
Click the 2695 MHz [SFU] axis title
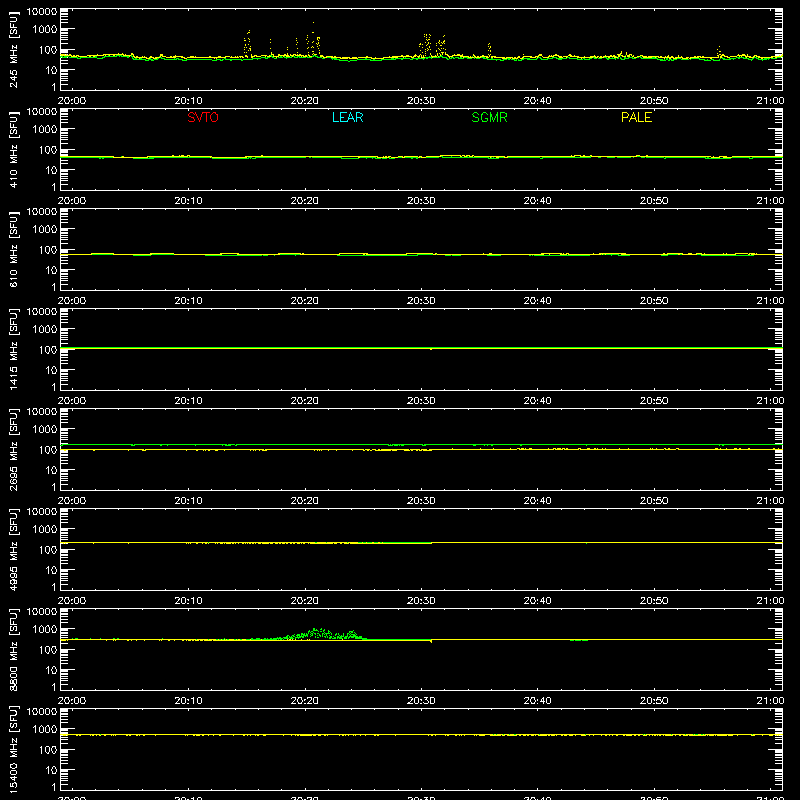click(13, 449)
